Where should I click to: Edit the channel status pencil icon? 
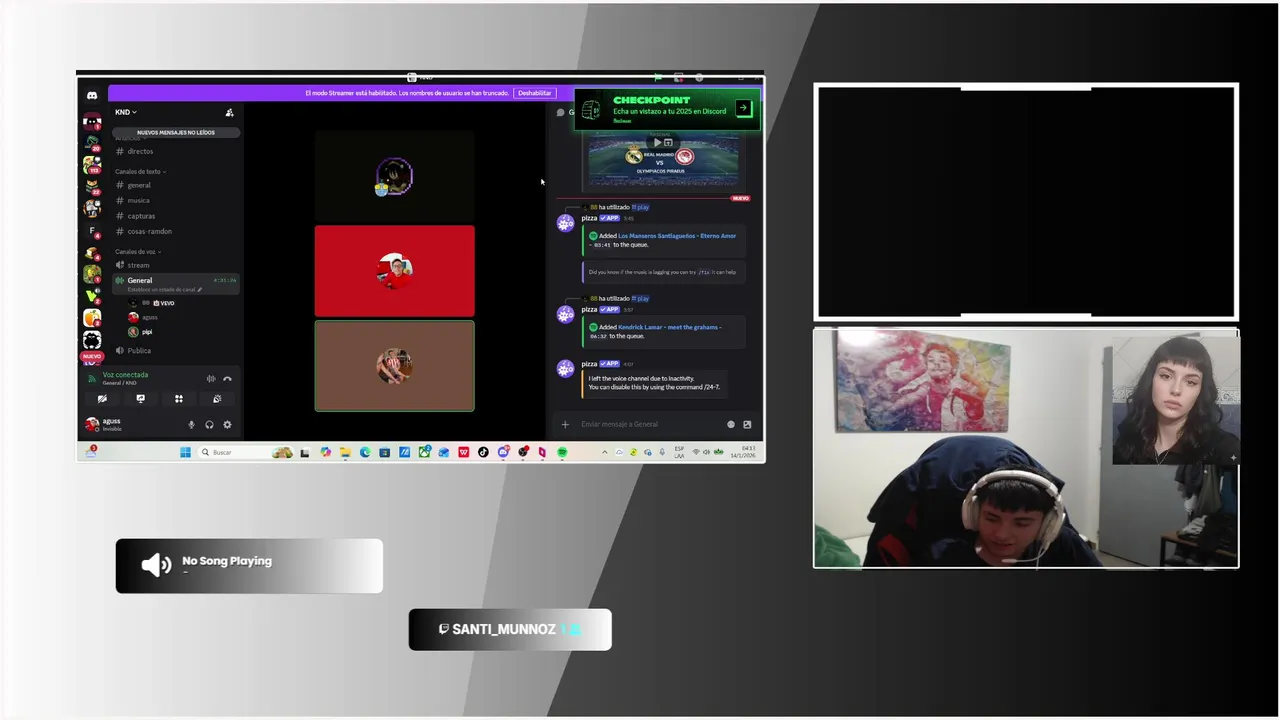(x=200, y=290)
